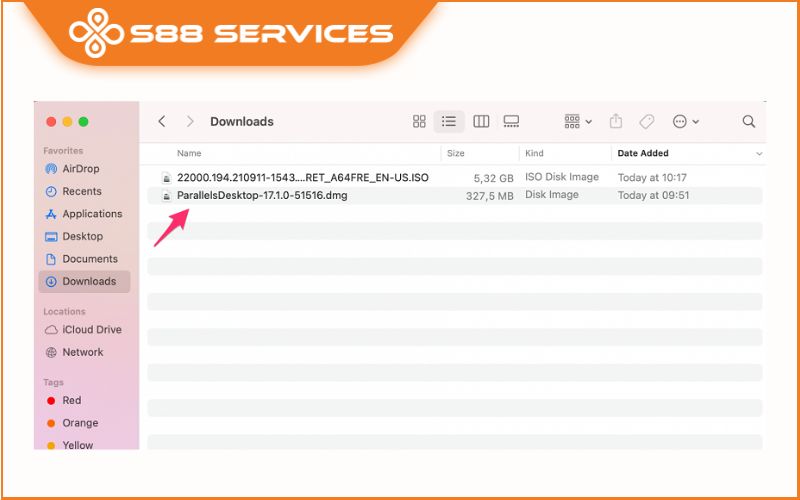Switch to column view
The image size is (800, 500).
click(481, 121)
